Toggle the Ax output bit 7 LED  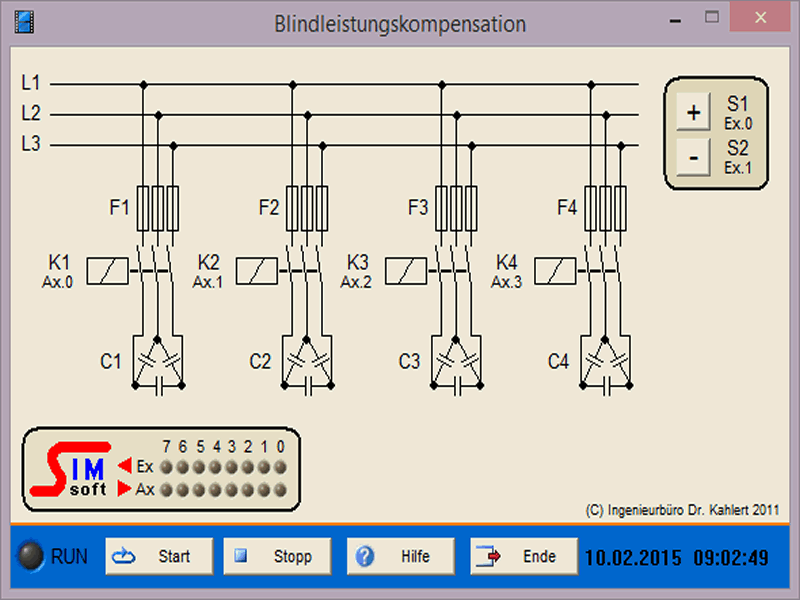click(168, 490)
